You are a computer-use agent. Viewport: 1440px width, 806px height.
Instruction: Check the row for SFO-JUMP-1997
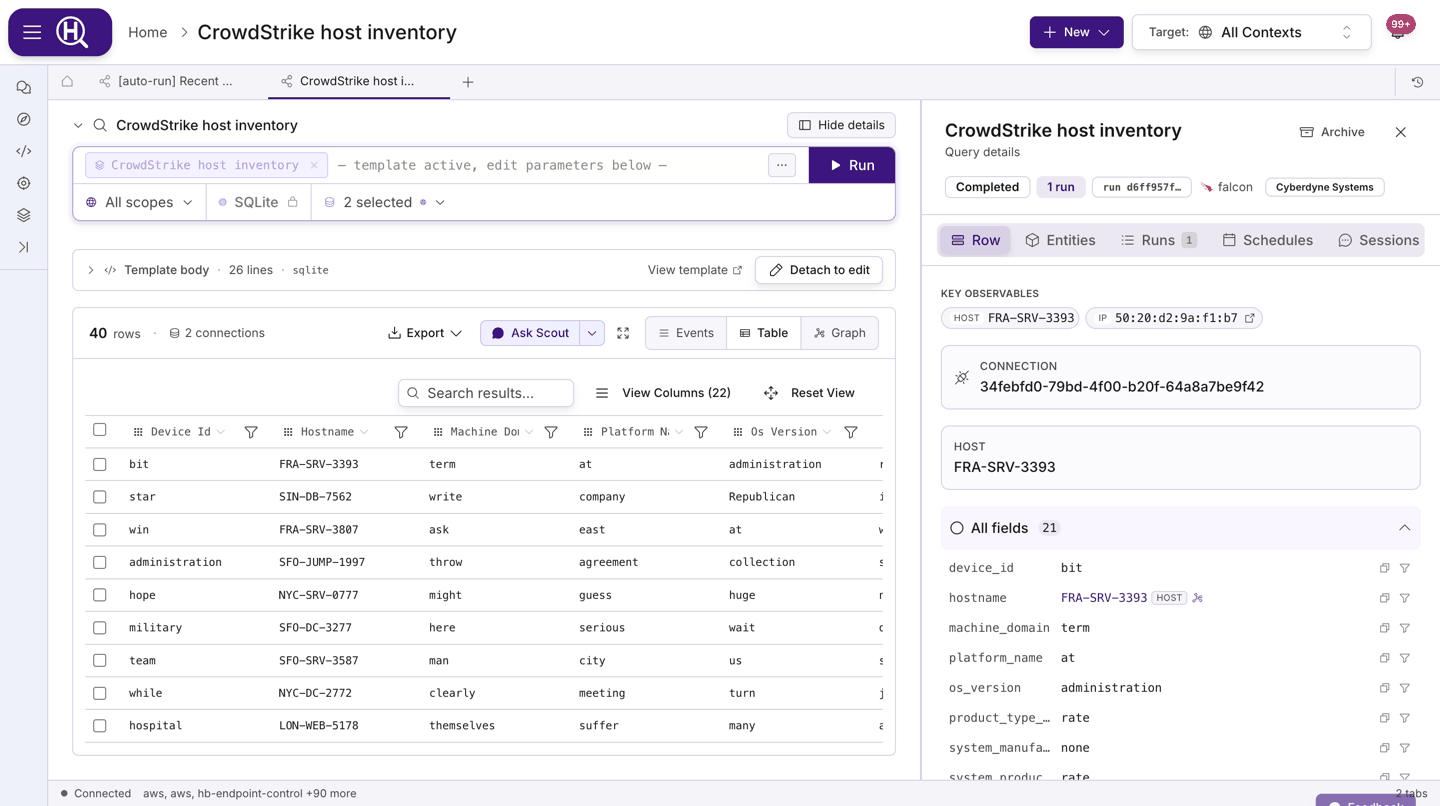click(x=99, y=562)
